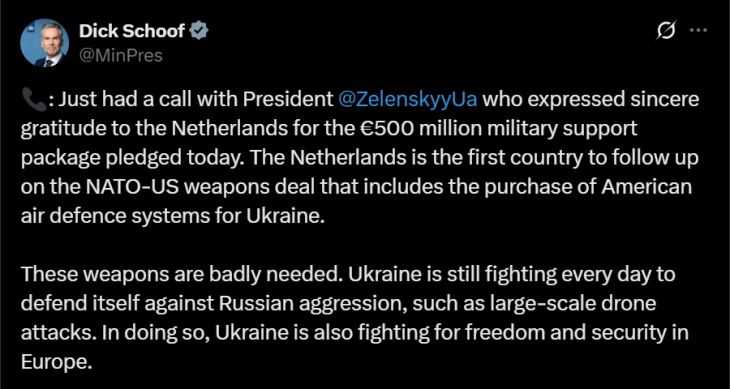
Task: Open the @MinPres handle link
Action: click(121, 55)
